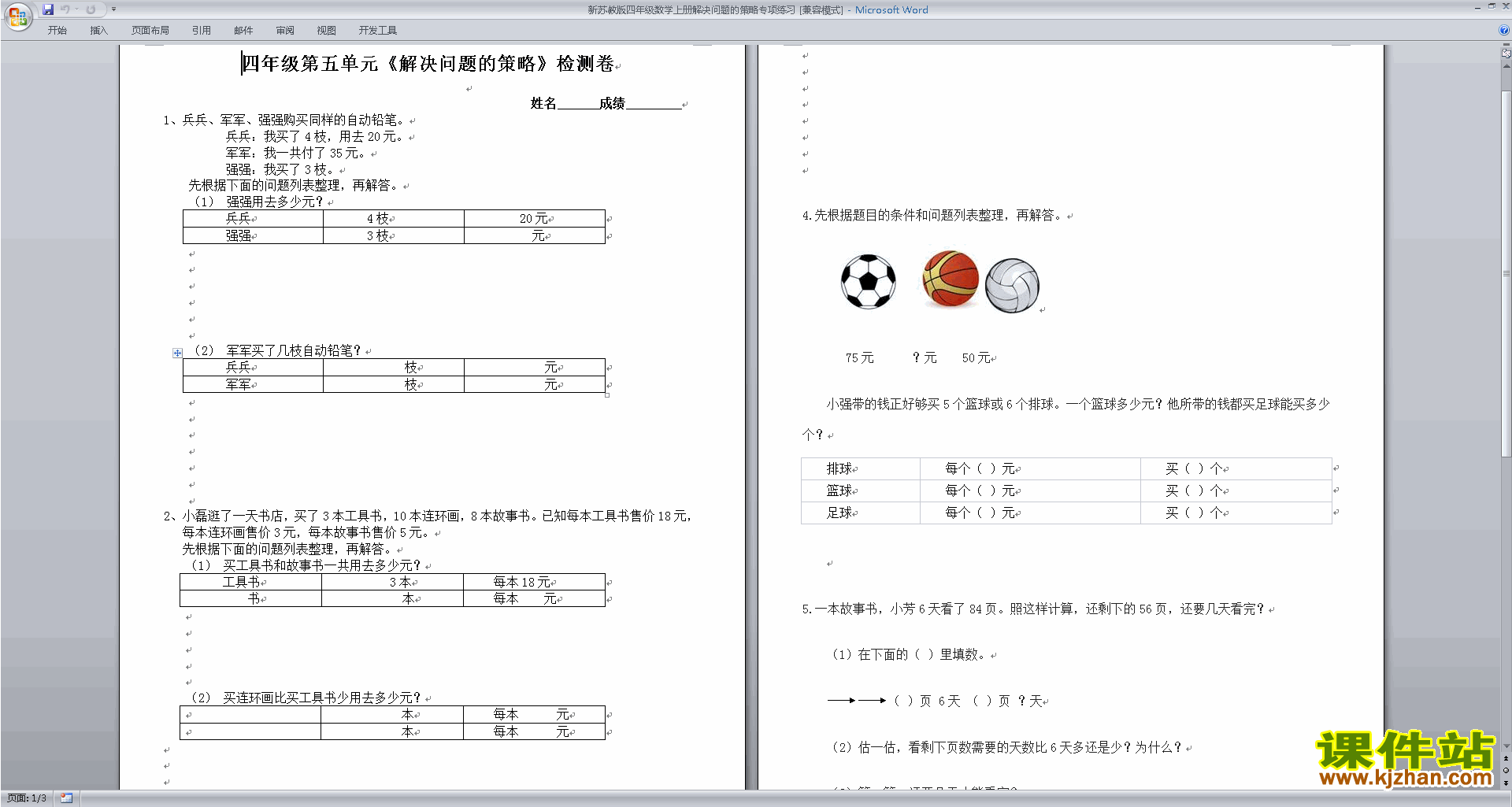Click the 军军 cell in second table
Viewport: 1512px width, 807px height.
pos(253,384)
